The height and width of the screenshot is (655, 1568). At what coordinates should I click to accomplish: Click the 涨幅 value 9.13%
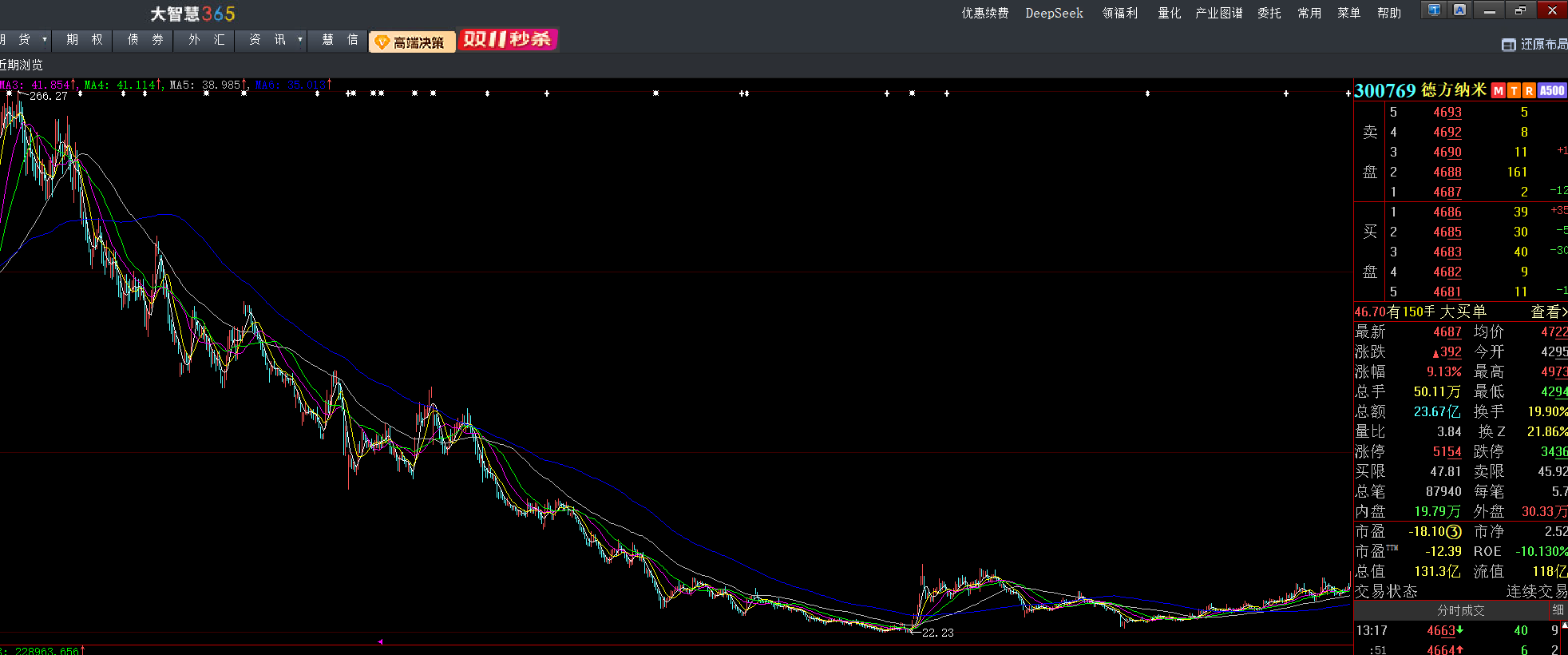(1444, 372)
